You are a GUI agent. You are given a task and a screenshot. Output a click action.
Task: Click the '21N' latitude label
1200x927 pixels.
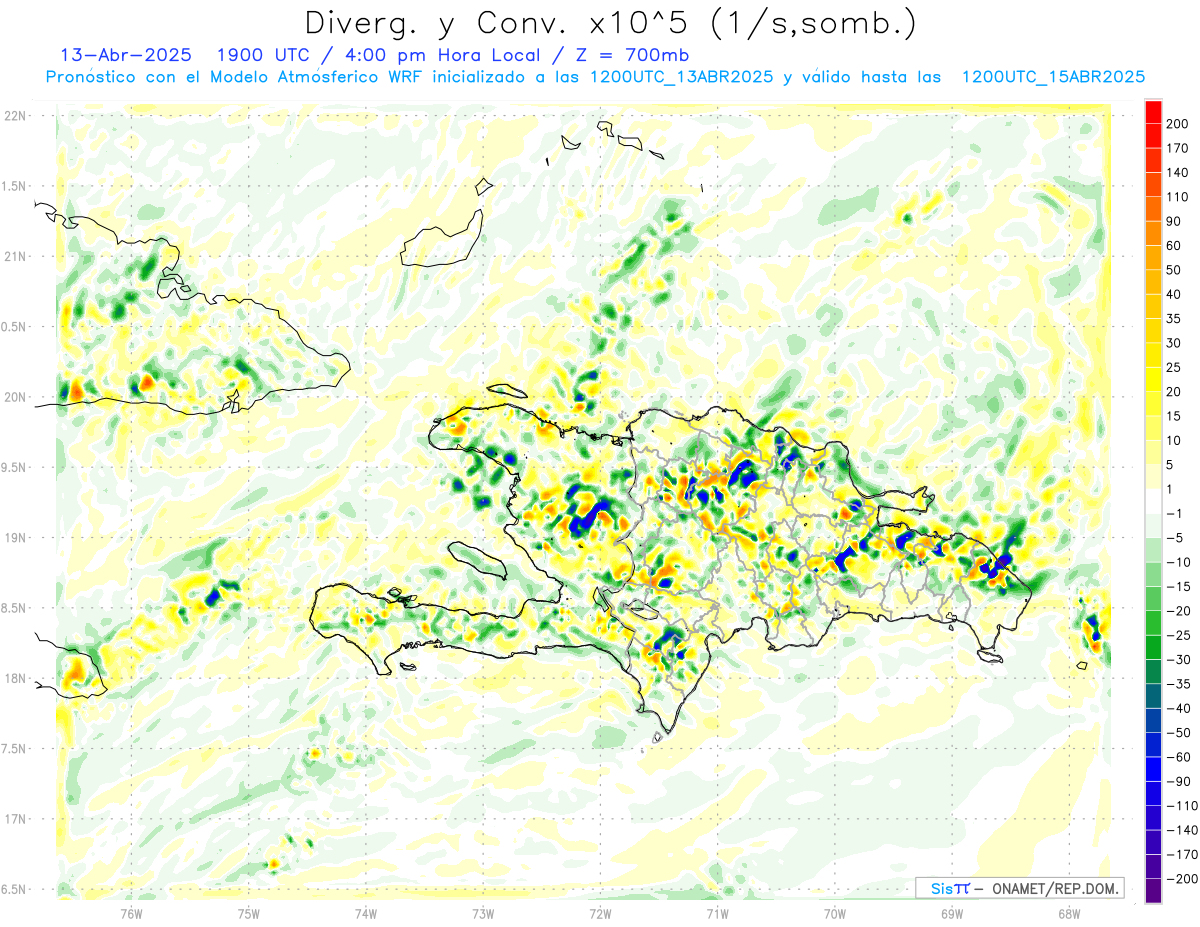15,256
